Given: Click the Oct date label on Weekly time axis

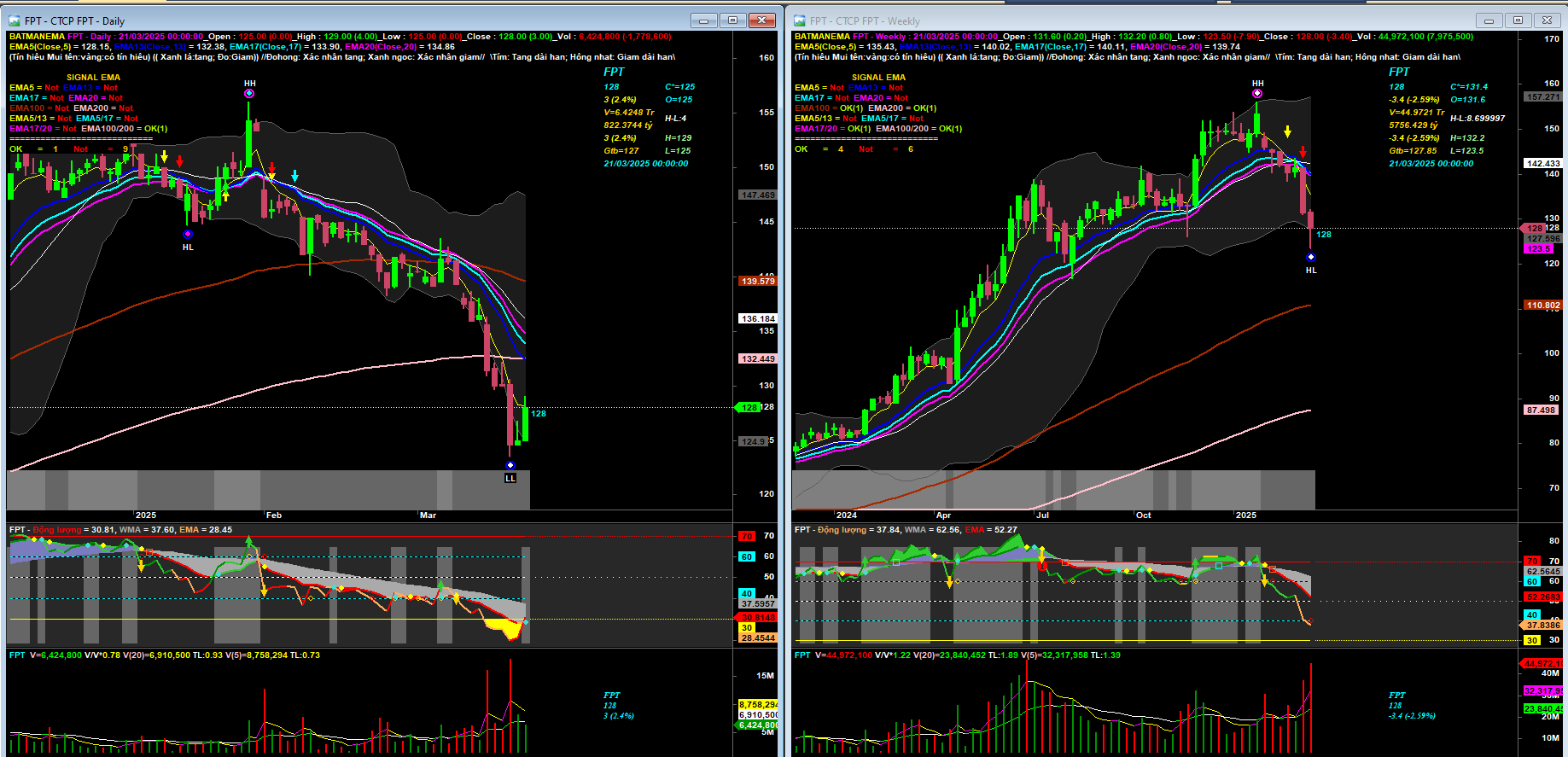Looking at the screenshot, I should pyautogui.click(x=1143, y=515).
